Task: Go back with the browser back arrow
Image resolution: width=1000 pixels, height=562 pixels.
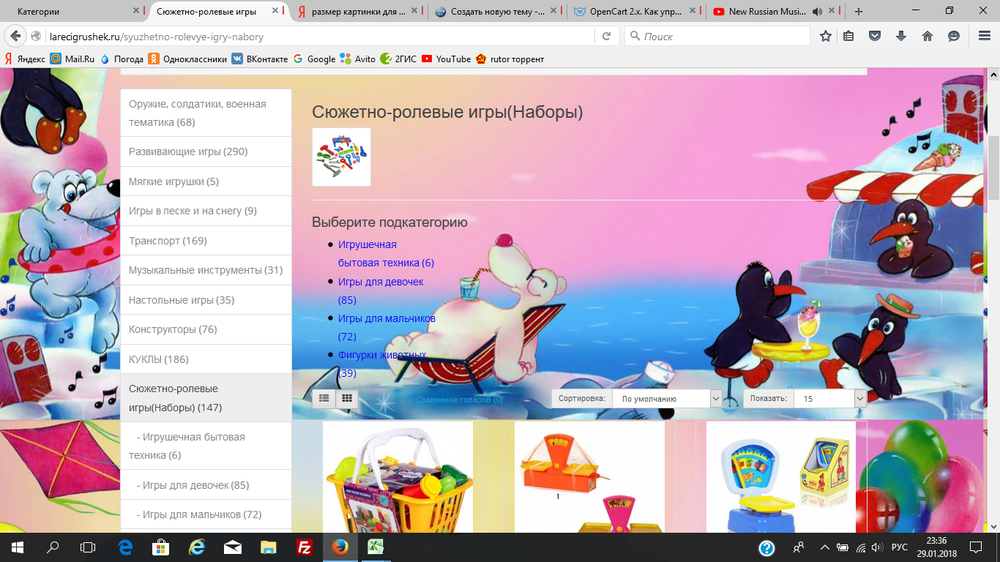Action: pos(16,36)
